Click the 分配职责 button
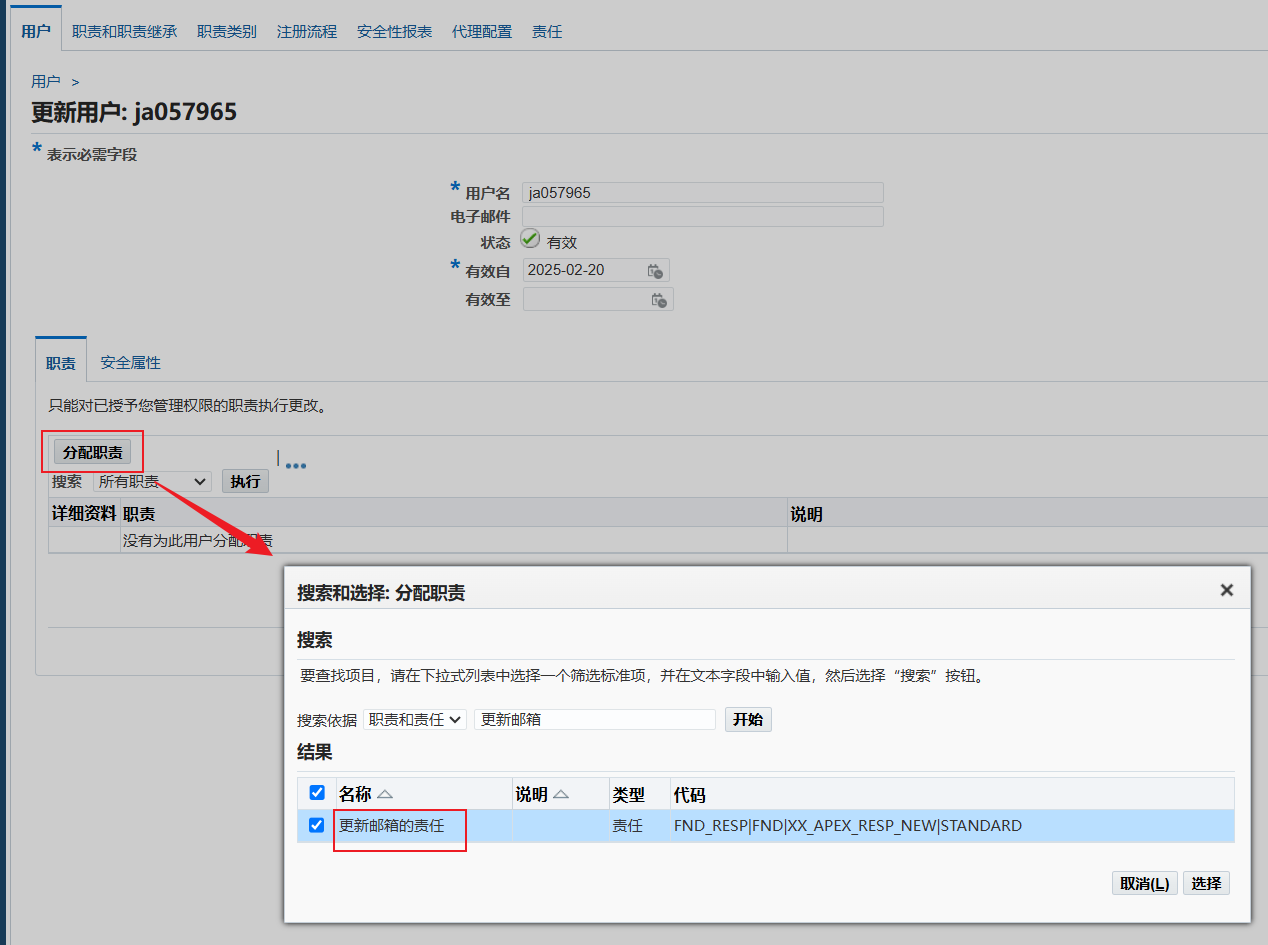Screen dimensions: 1268x945 tap(93, 453)
